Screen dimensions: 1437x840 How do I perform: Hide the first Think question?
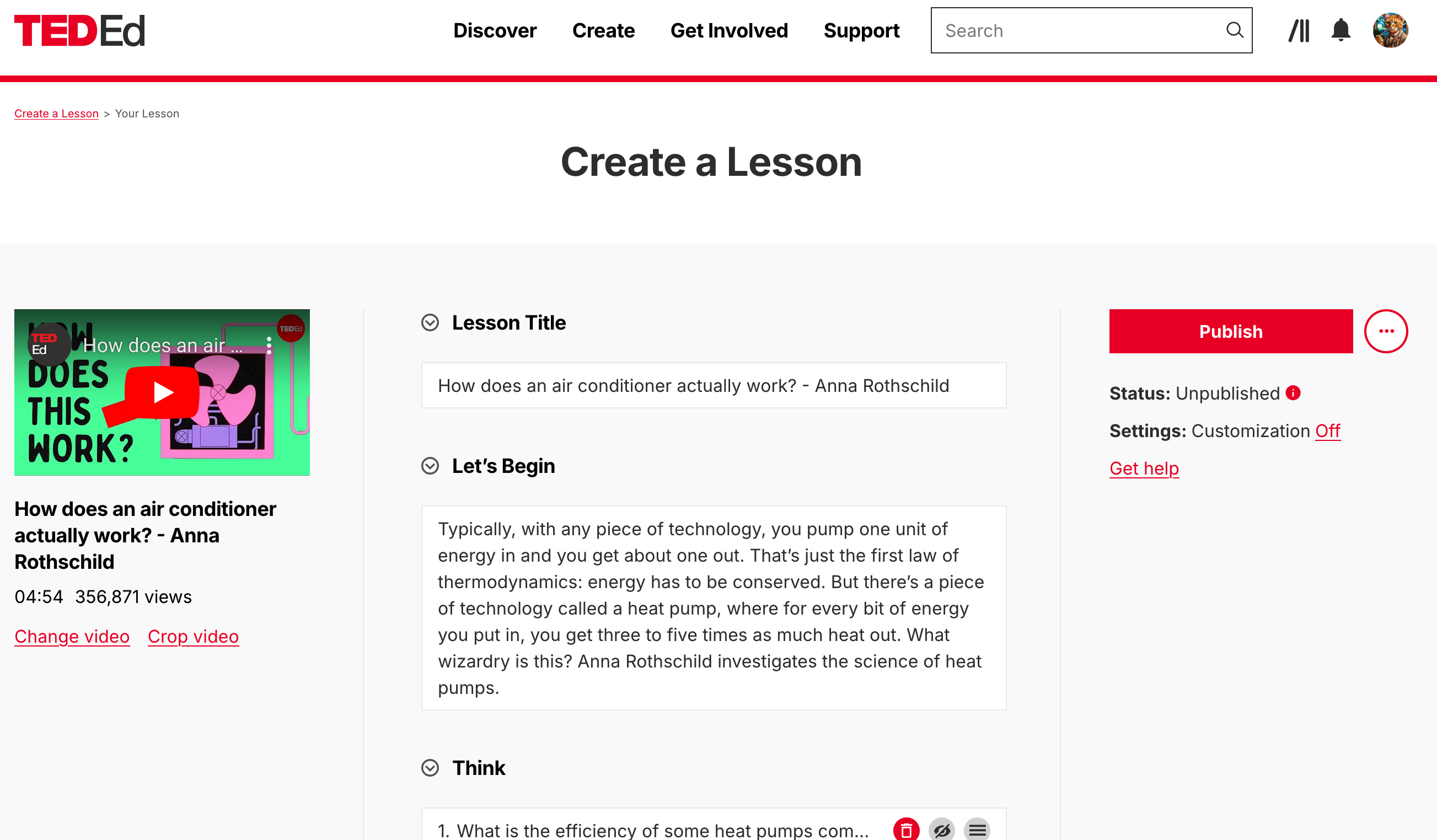click(x=941, y=830)
